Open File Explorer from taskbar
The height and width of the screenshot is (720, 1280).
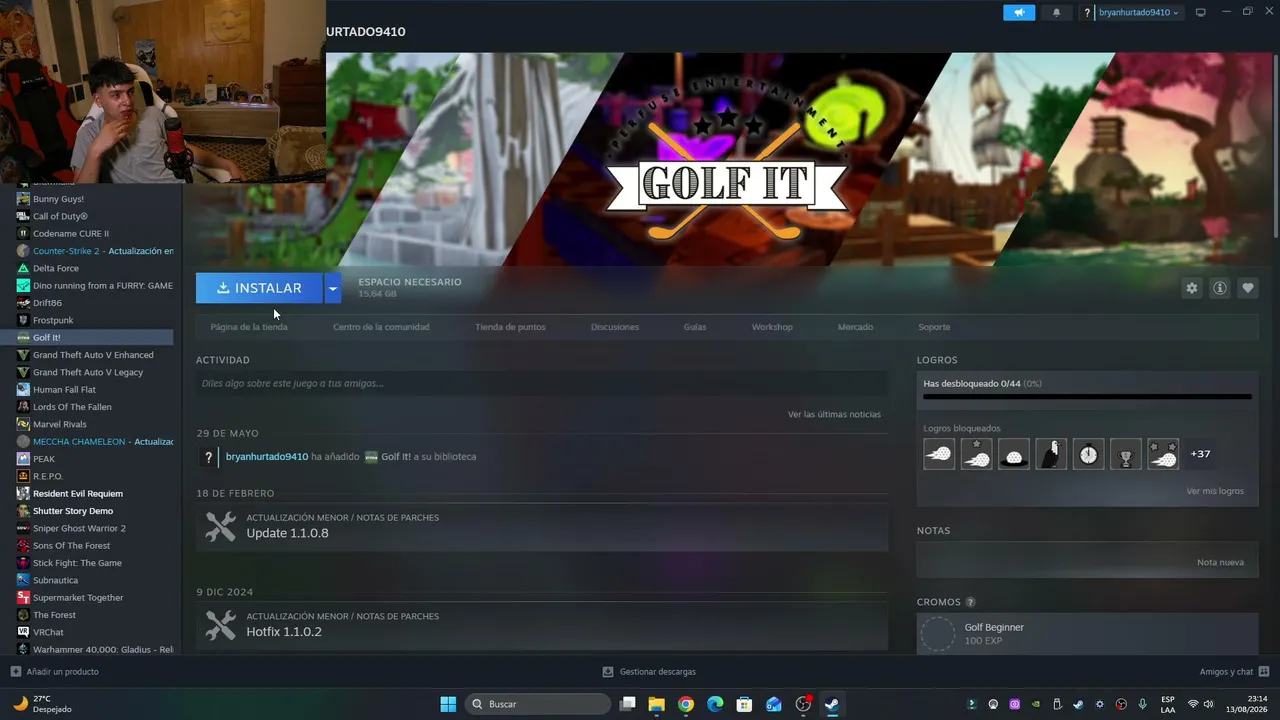point(656,704)
